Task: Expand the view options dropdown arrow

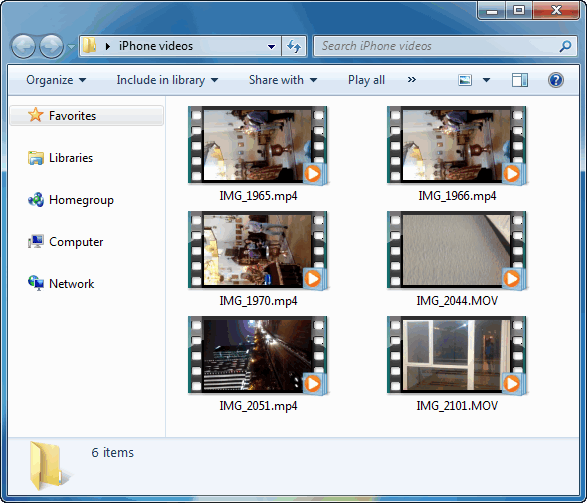Action: (486, 80)
